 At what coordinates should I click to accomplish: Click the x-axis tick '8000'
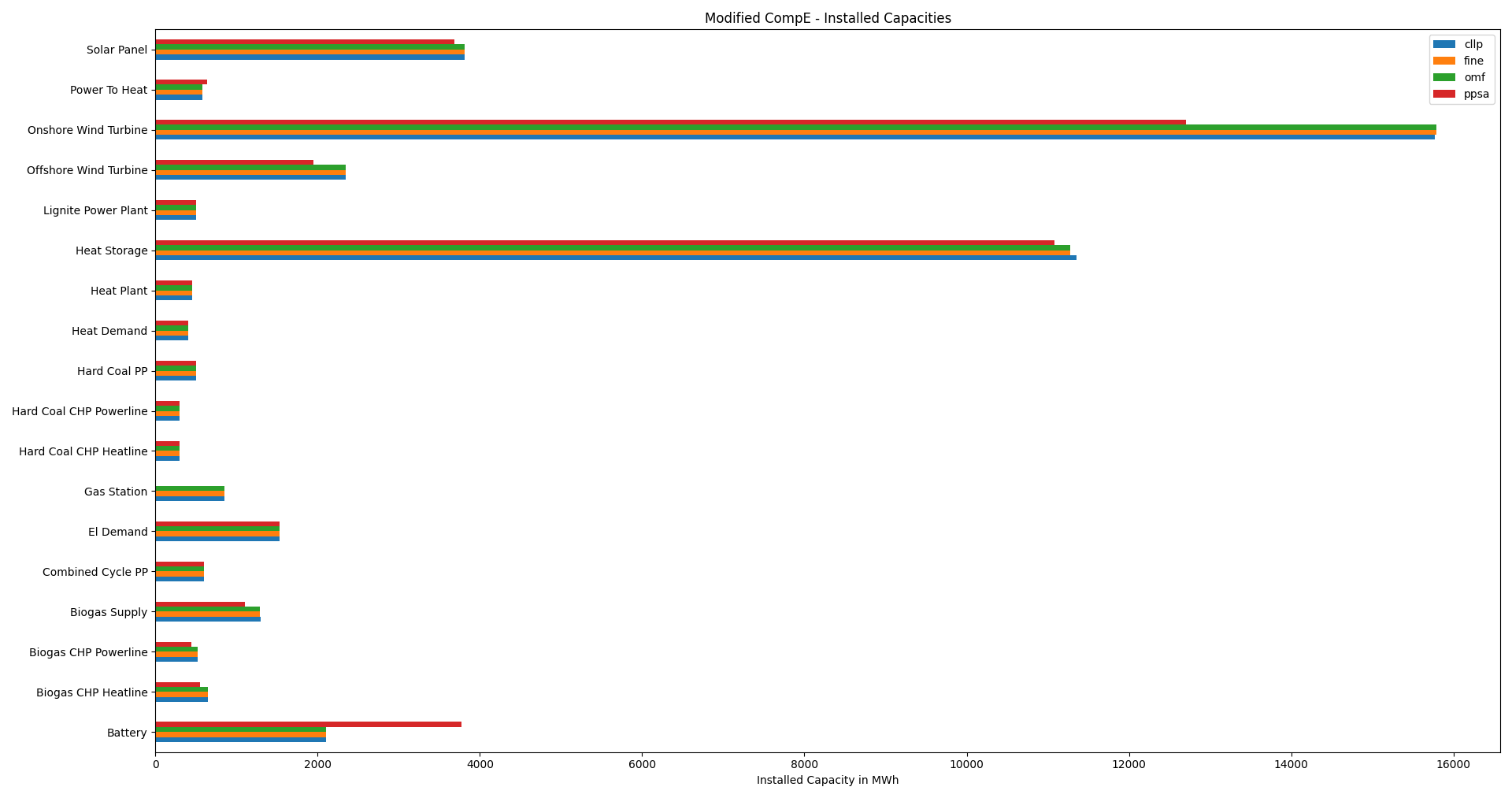tap(804, 764)
